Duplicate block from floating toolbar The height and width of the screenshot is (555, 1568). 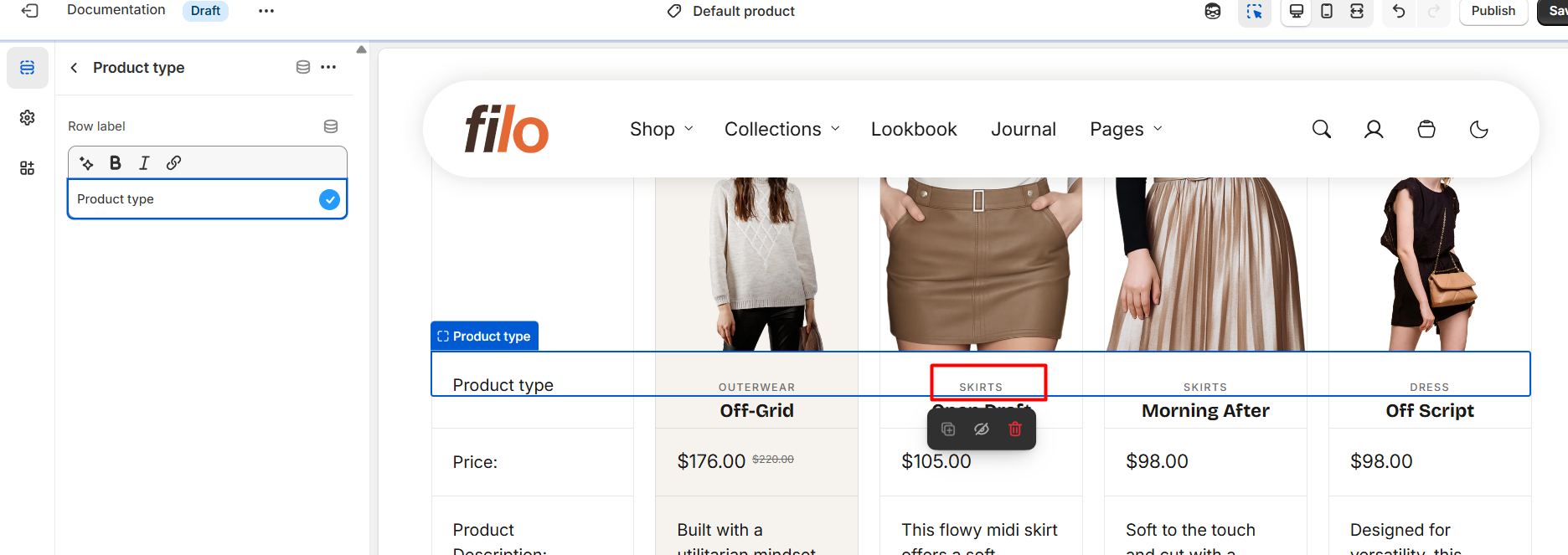click(948, 429)
